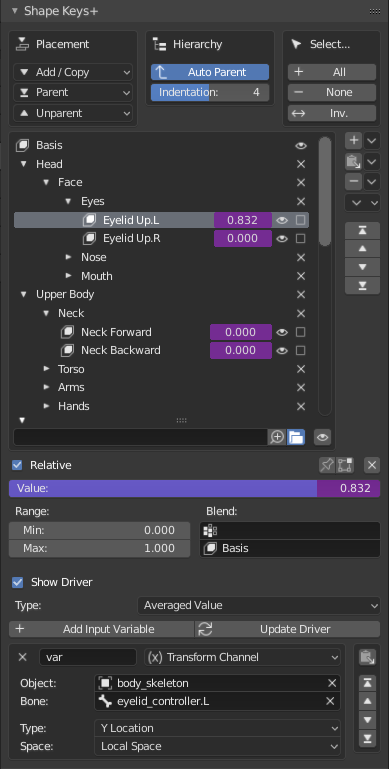Screen dimensions: 389x769
Task: Open the dropdown arrow next to plus button
Action: click(372, 140)
